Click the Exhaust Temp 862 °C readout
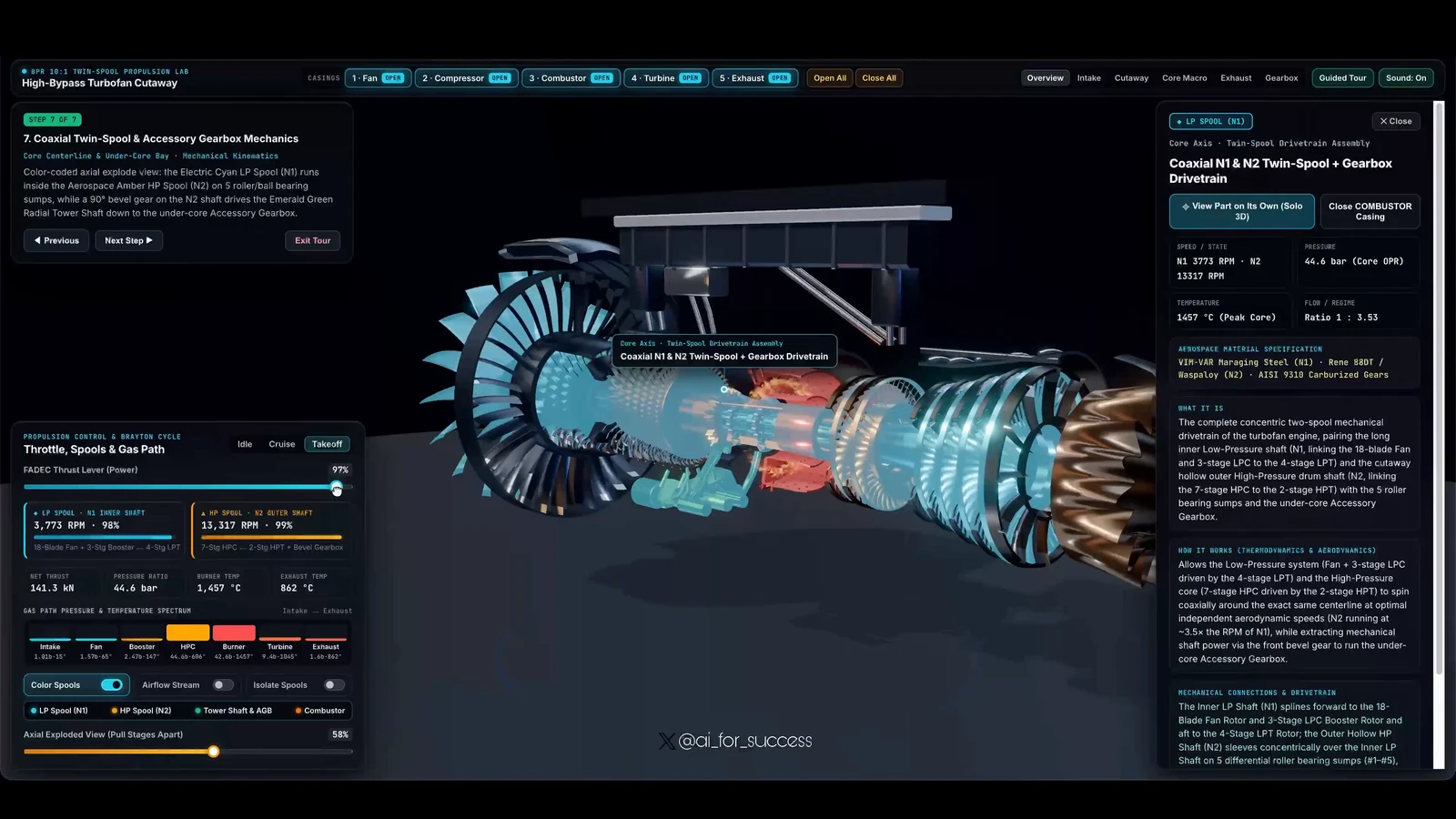 pos(312,583)
